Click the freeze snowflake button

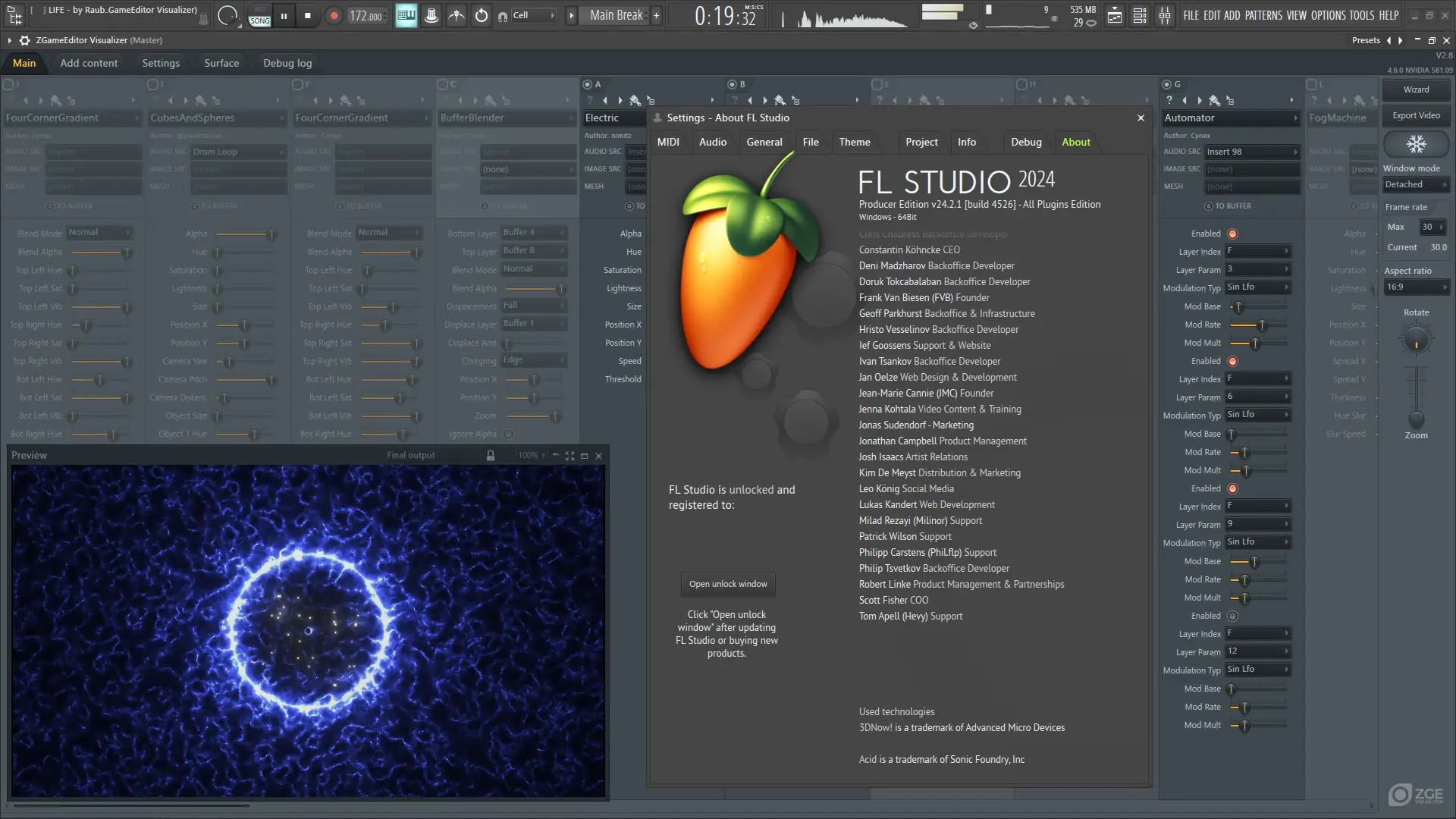[x=1416, y=144]
